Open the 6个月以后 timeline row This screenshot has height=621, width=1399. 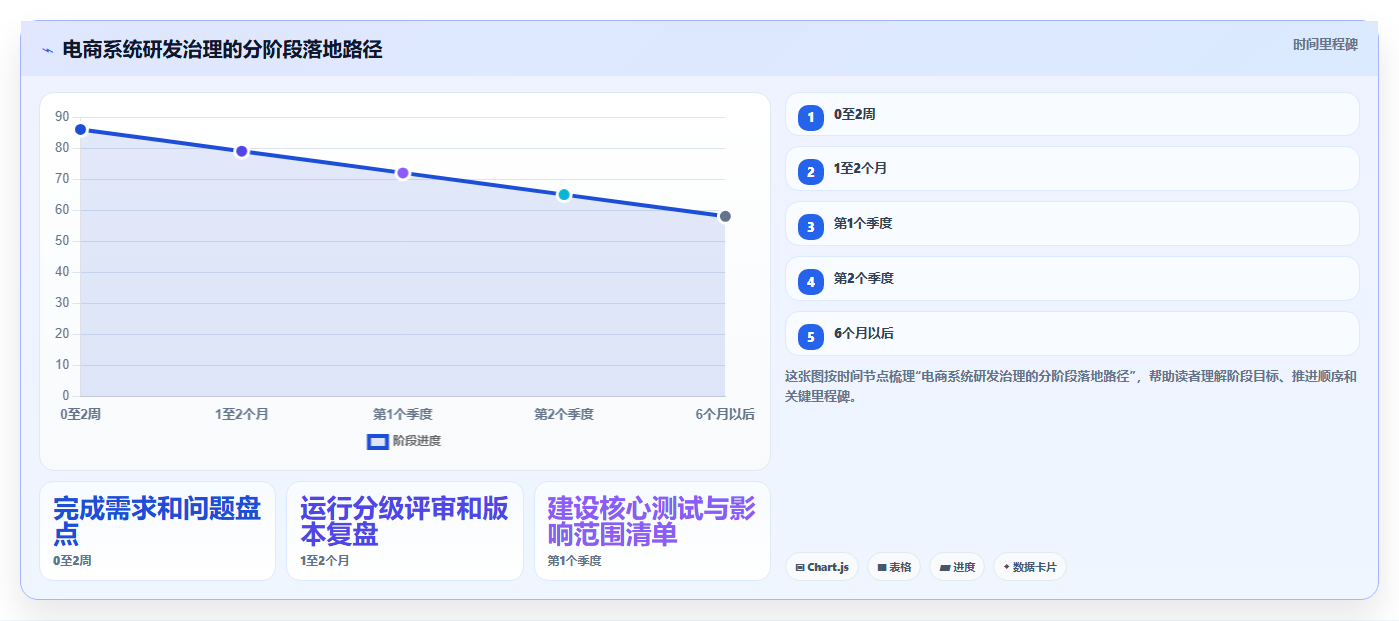click(x=1072, y=334)
